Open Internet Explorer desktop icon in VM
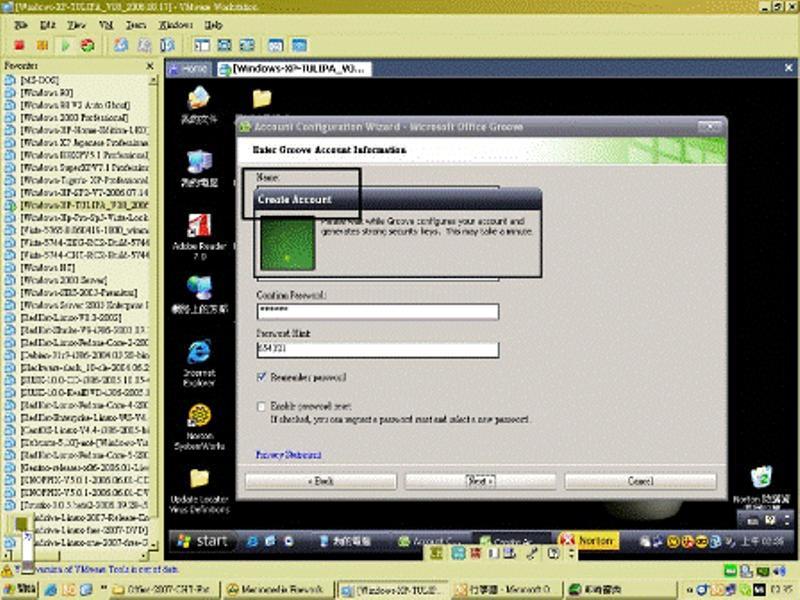This screenshot has width=800, height=600. coord(199,362)
